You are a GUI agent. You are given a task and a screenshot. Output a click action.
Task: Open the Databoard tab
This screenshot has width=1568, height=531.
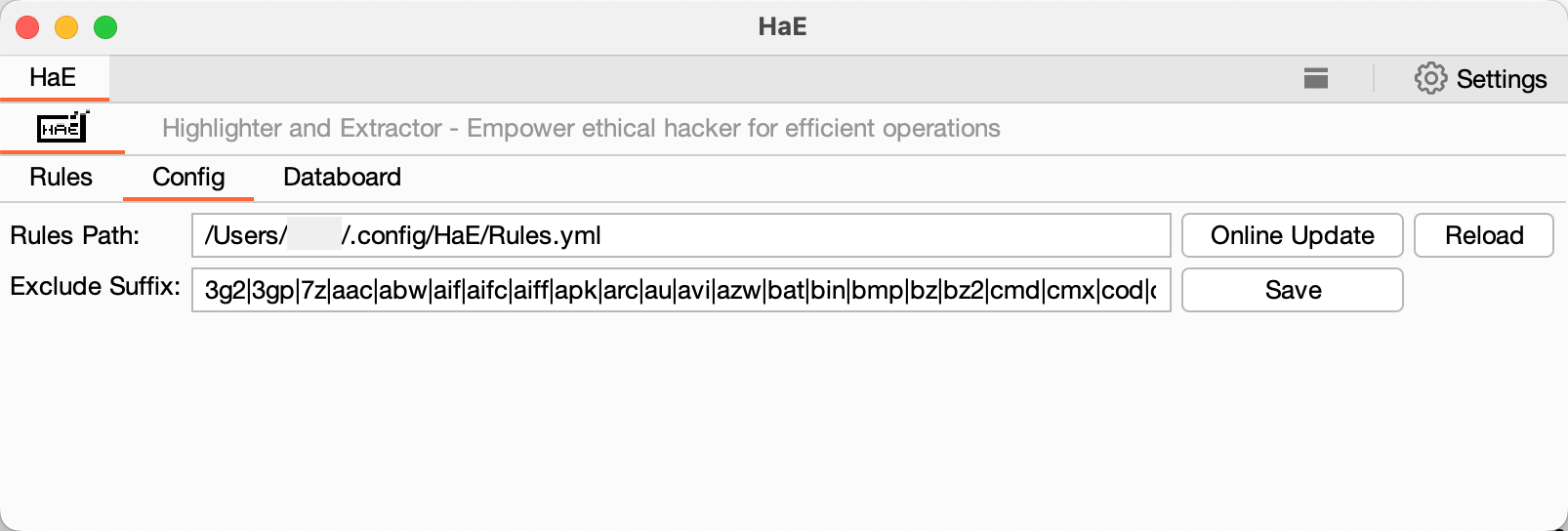pos(342,177)
